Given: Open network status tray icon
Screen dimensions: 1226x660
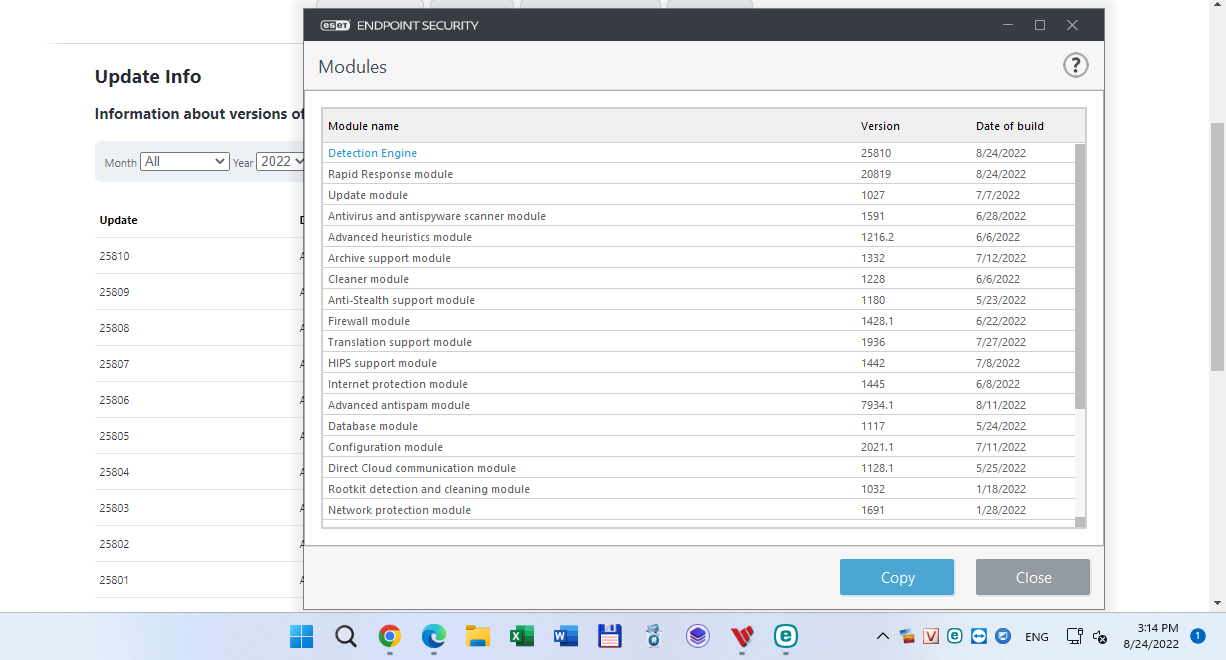Looking at the screenshot, I should 1074,636.
